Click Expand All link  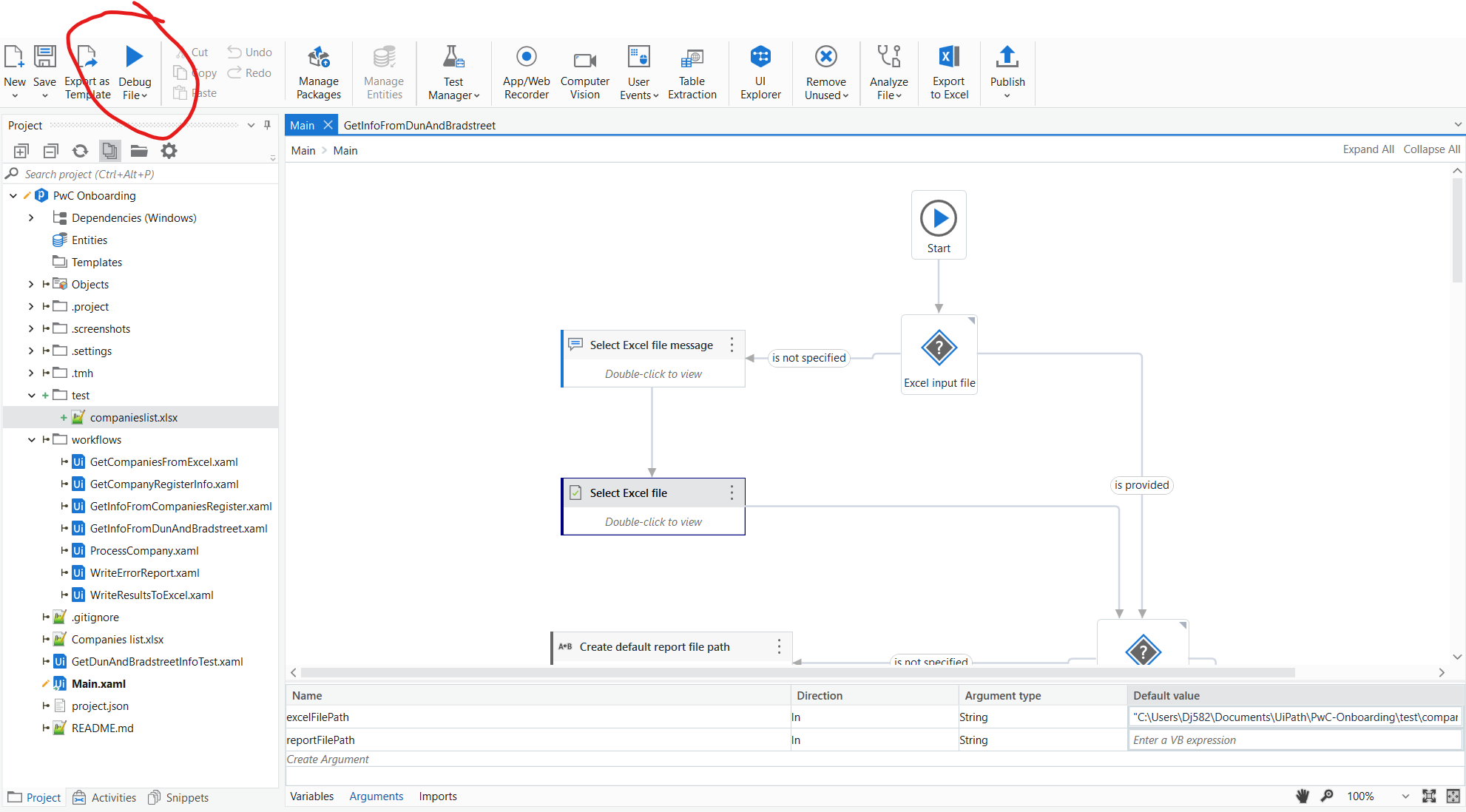[1368, 149]
